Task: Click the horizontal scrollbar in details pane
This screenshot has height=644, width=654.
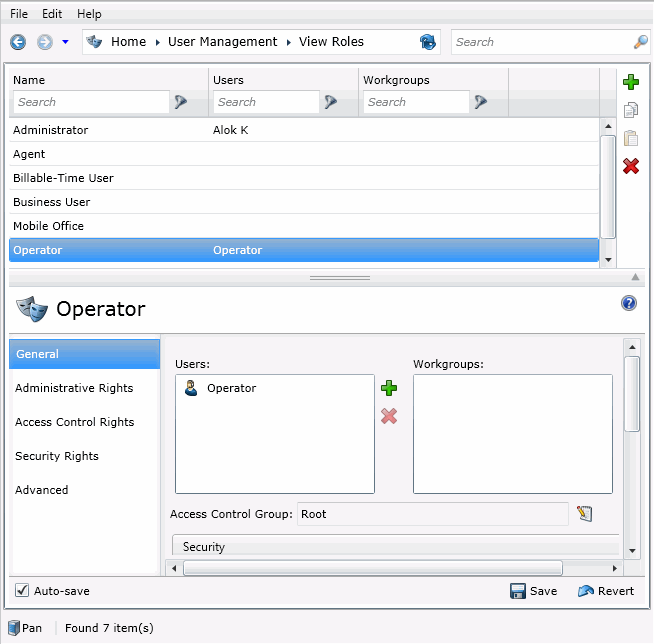Action: (x=372, y=568)
